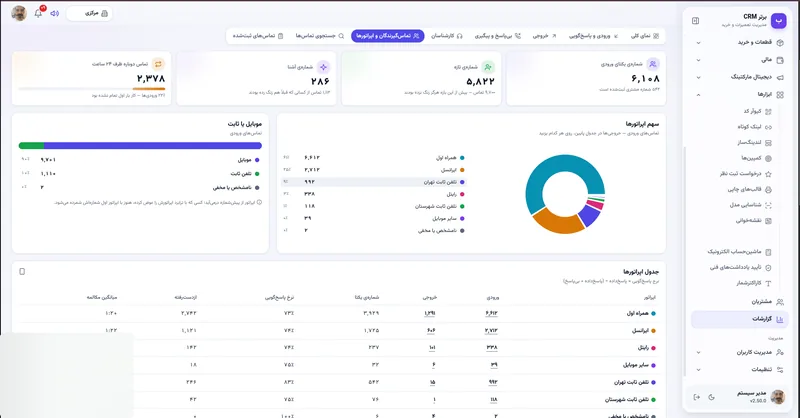Select نامشخص یا مخفی operator legend row
The image size is (800, 418).
(373, 231)
